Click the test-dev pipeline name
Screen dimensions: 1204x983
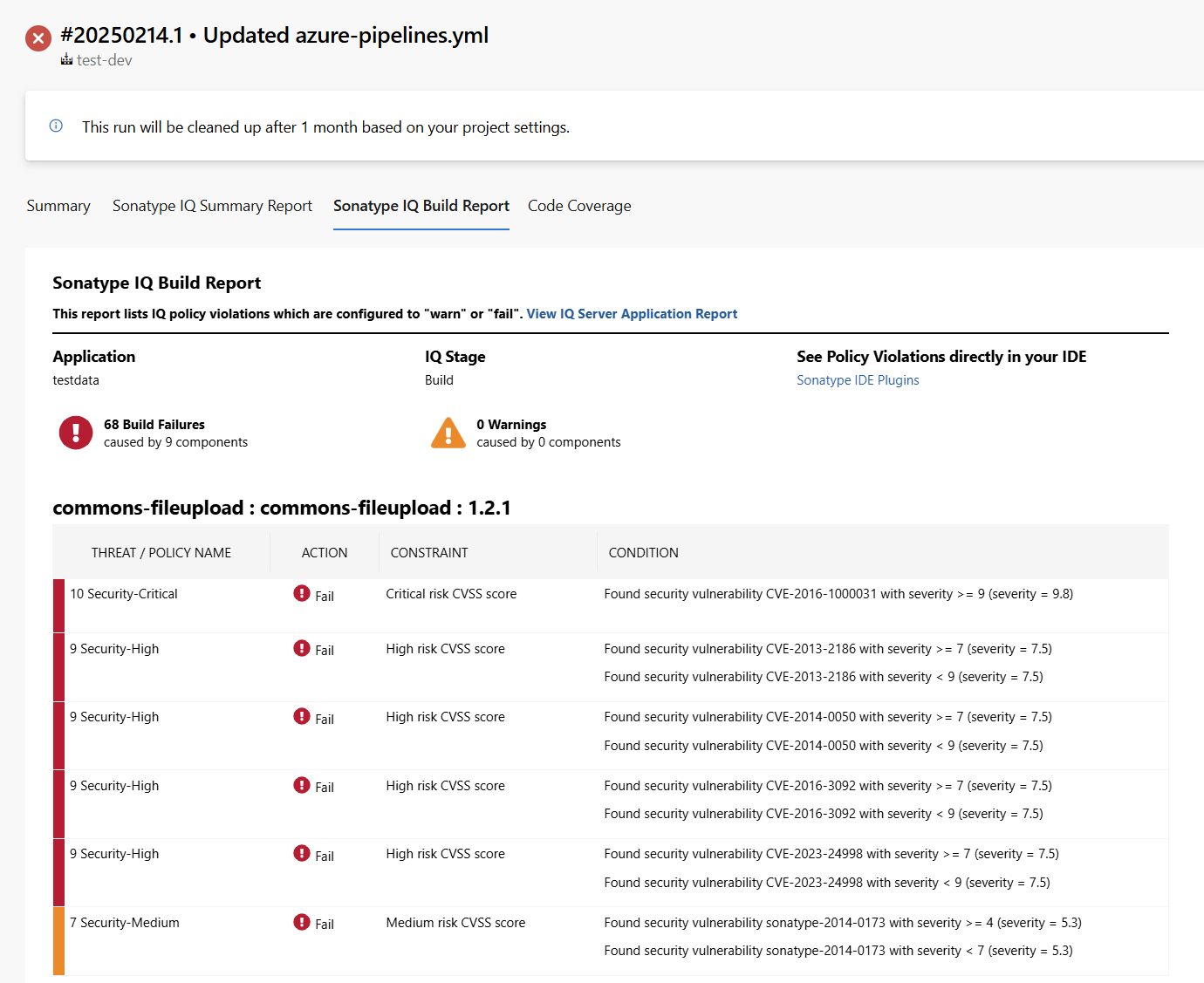(105, 60)
